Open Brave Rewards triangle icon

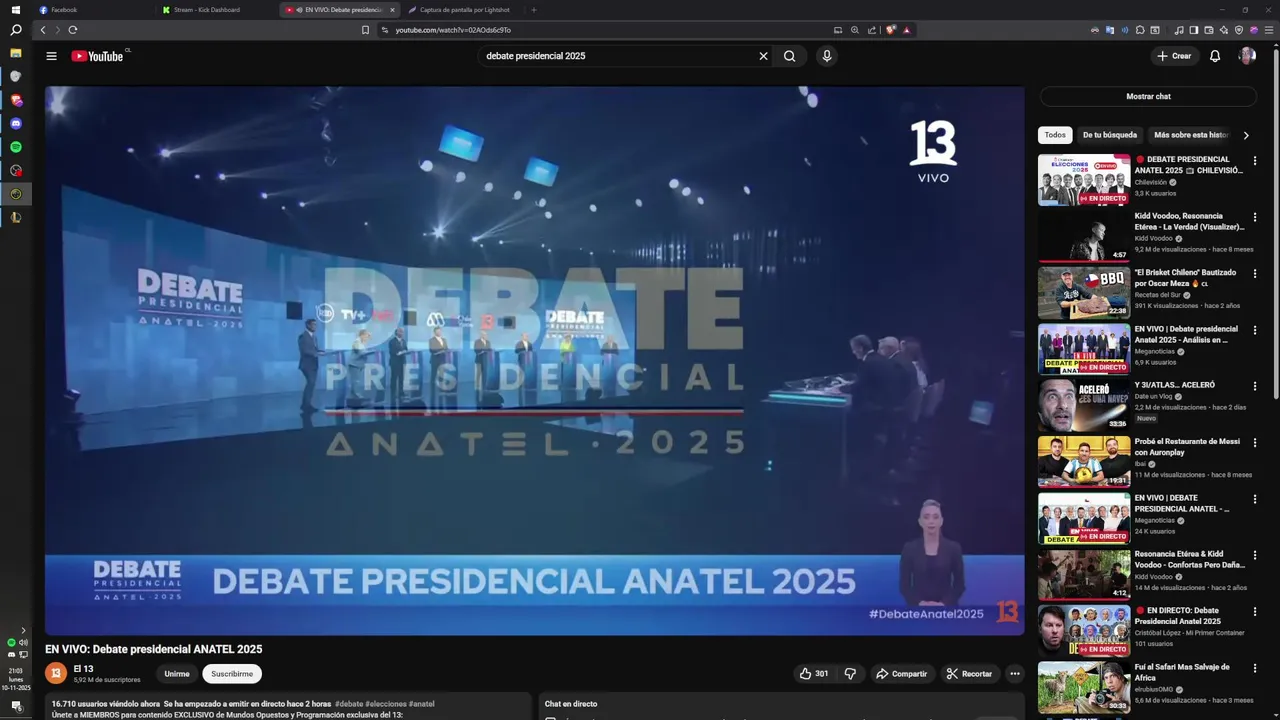[906, 30]
